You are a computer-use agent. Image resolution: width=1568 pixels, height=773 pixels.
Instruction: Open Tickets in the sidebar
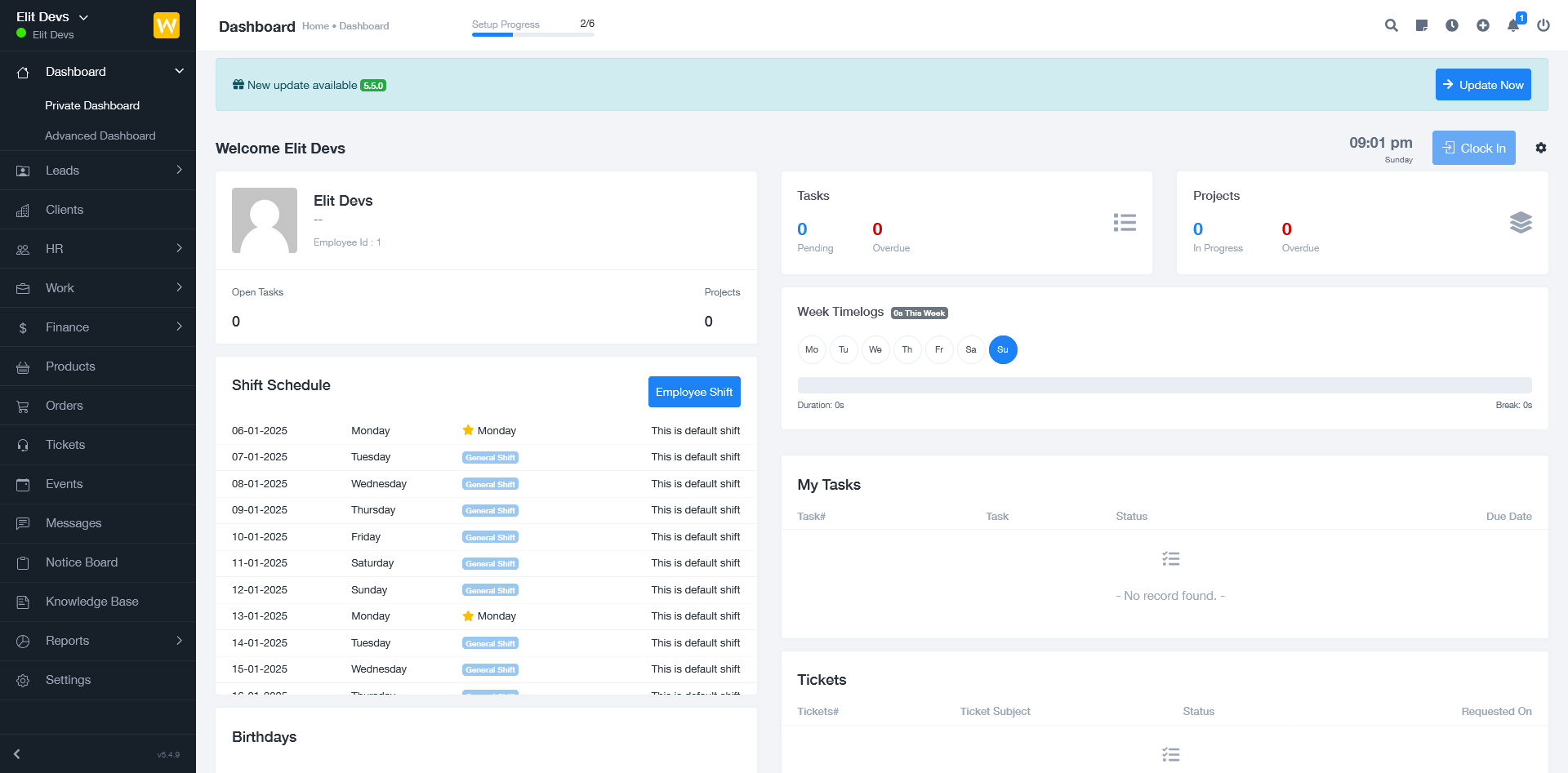tap(98, 445)
